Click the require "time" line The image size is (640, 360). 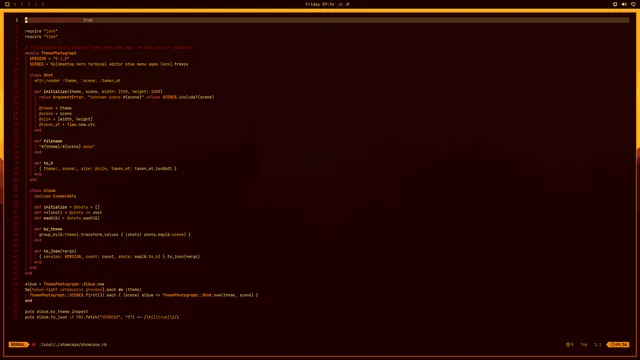(x=41, y=36)
